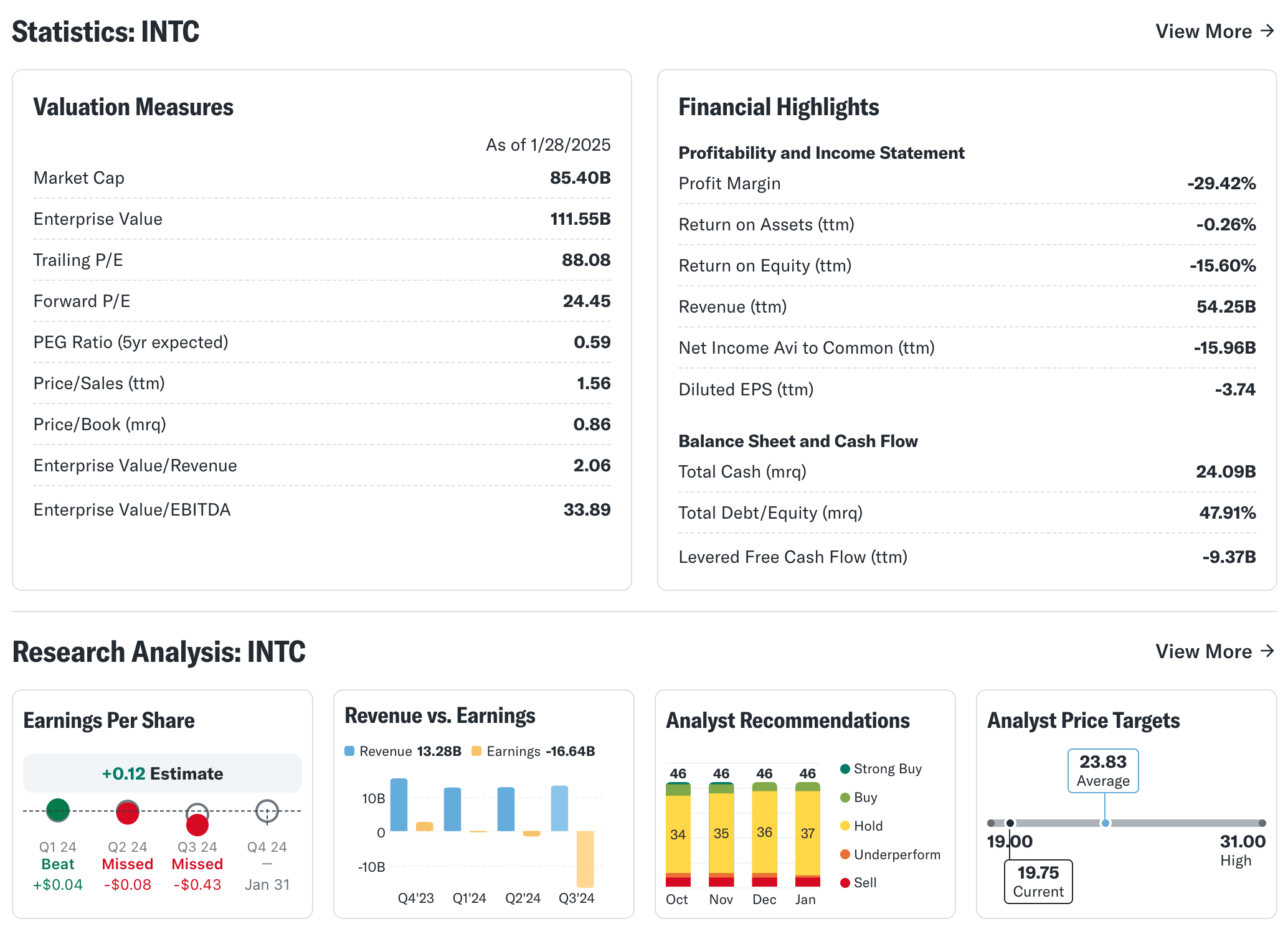Click the Oct recommendations stacked bar
This screenshot has width=1288, height=929.
678,834
